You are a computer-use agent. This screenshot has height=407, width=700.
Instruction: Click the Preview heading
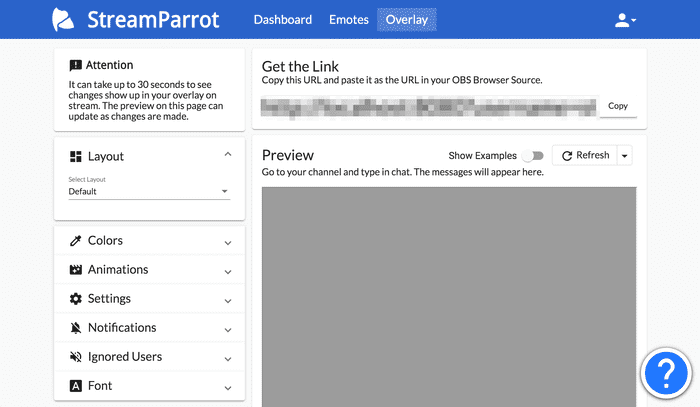288,155
